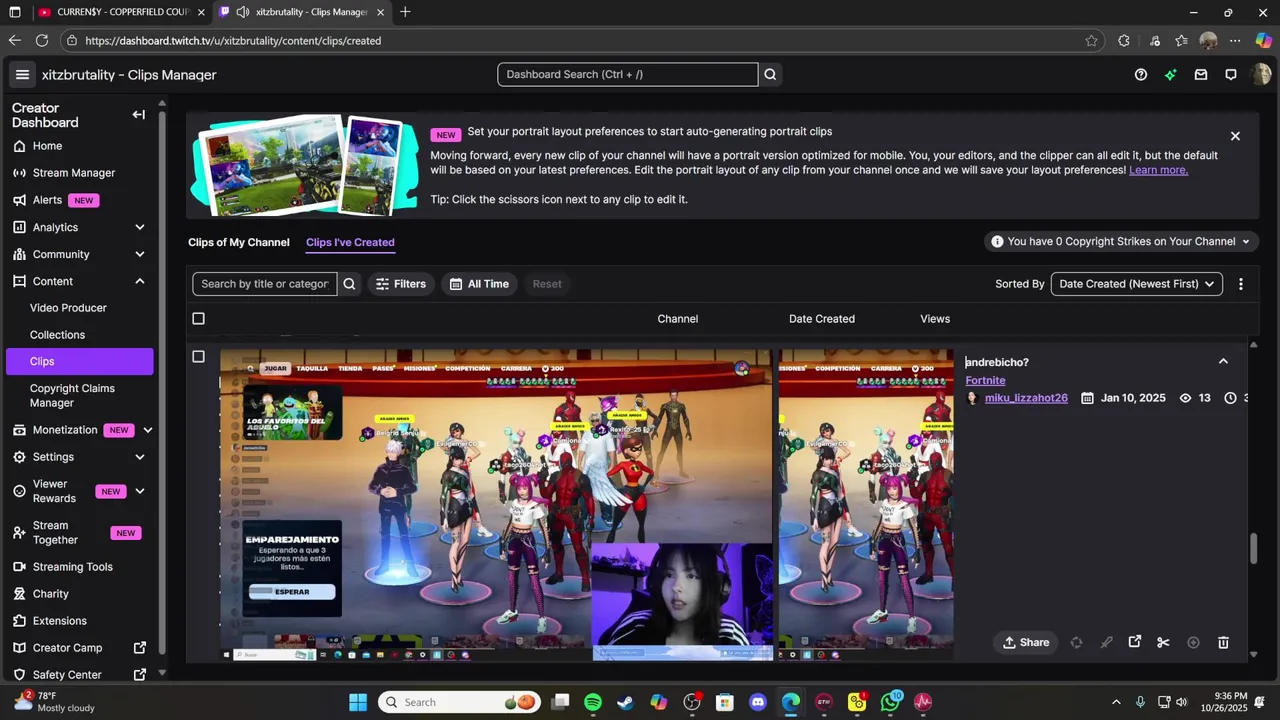This screenshot has width=1280, height=720.
Task: Open the user avatar menu
Action: [1261, 75]
